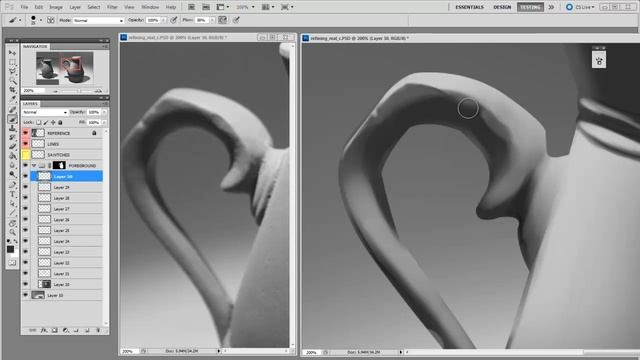Image resolution: width=640 pixels, height=360 pixels.
Task: Open the File menu
Action: (24, 7)
